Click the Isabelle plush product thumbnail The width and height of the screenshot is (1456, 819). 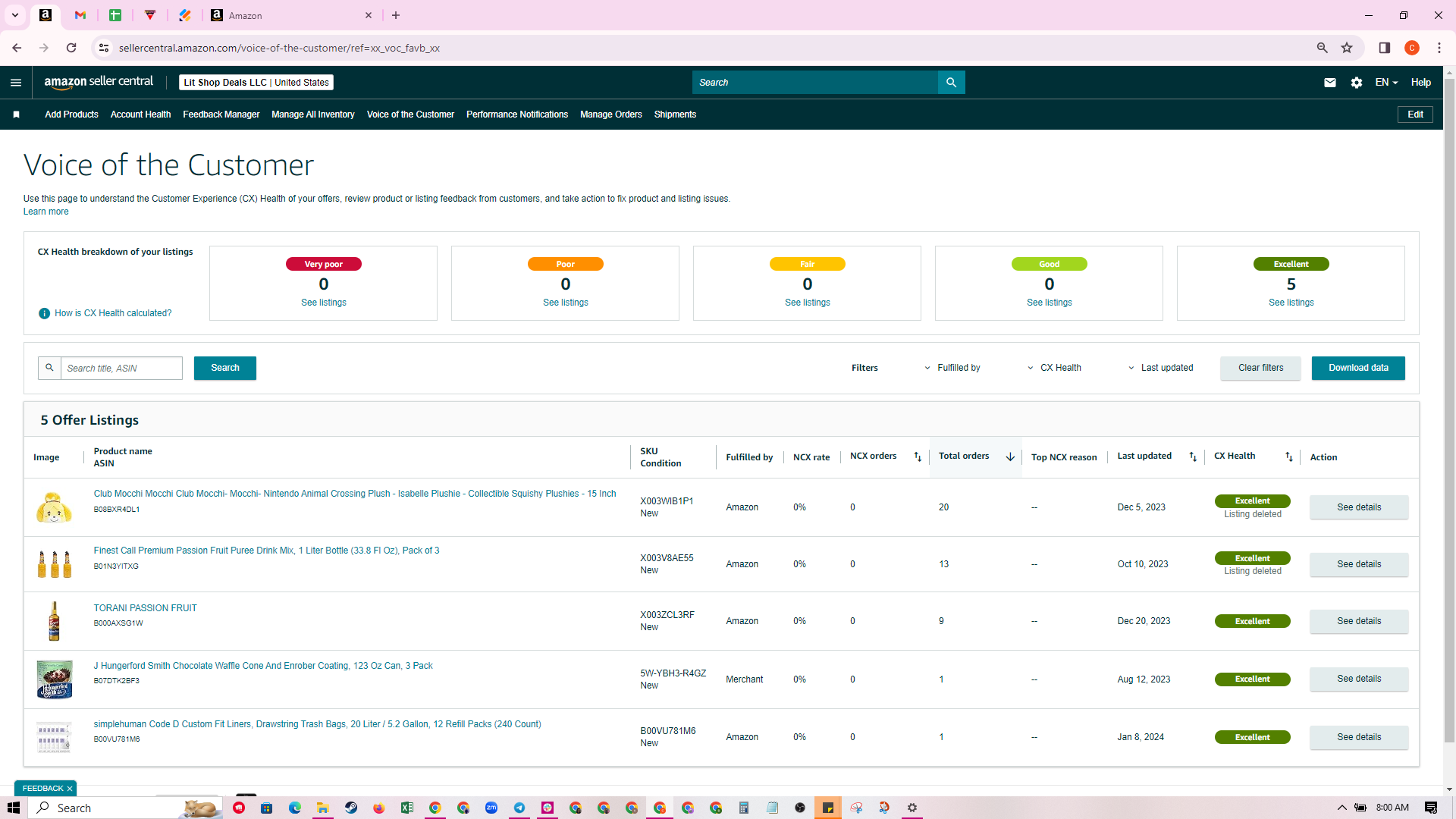55,507
